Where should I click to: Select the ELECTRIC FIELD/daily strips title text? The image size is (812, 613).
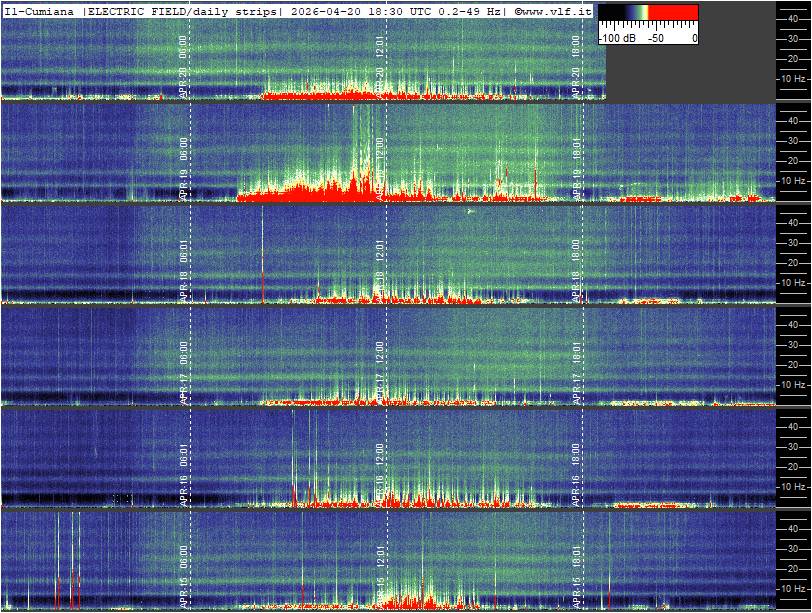(183, 11)
